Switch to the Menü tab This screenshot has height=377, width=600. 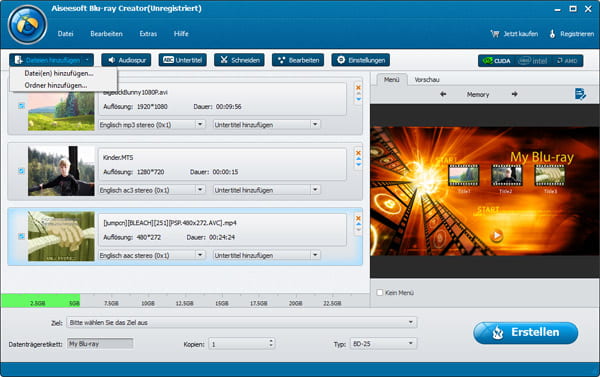point(391,80)
